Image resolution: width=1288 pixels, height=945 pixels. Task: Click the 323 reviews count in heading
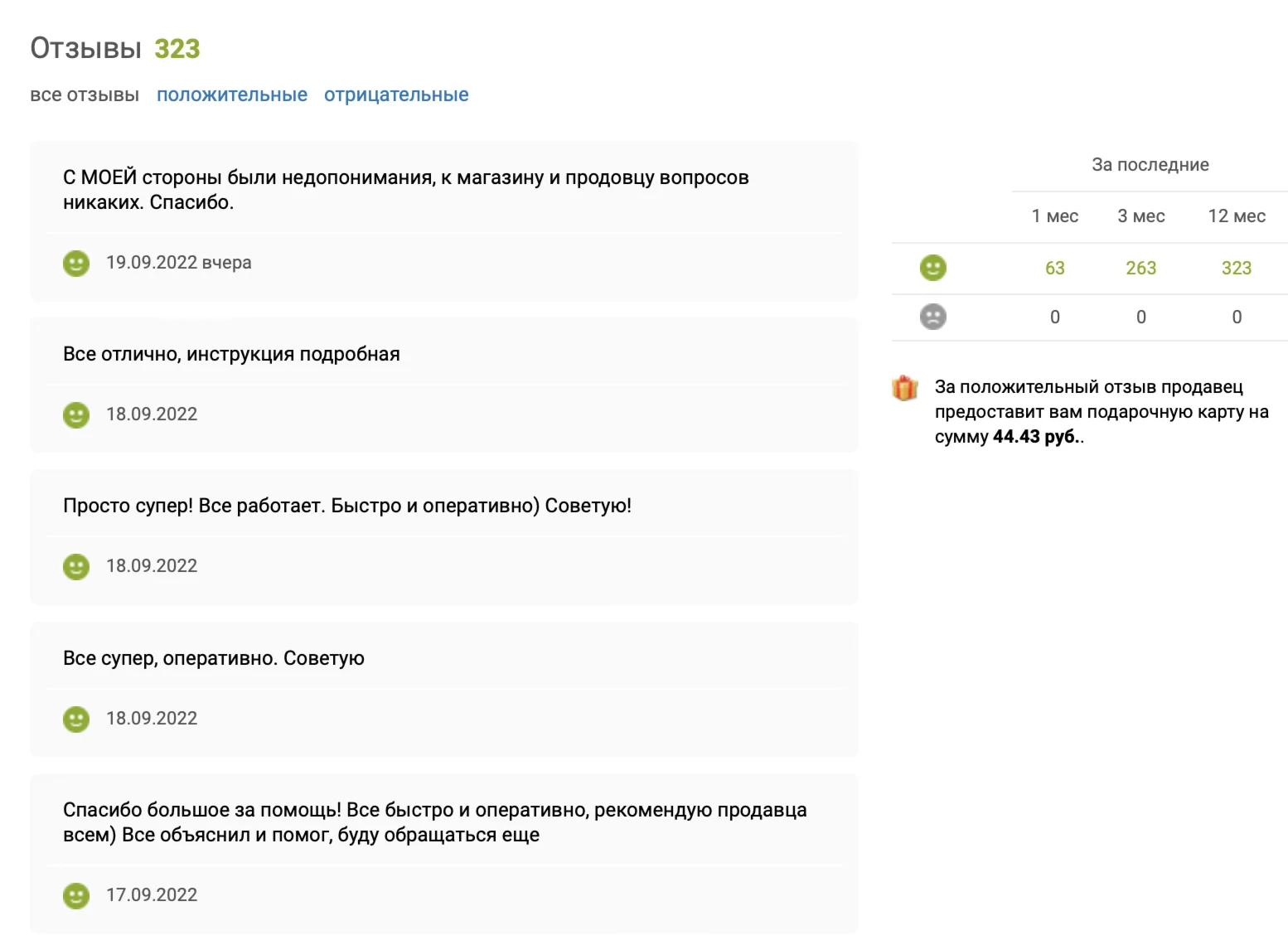click(177, 49)
